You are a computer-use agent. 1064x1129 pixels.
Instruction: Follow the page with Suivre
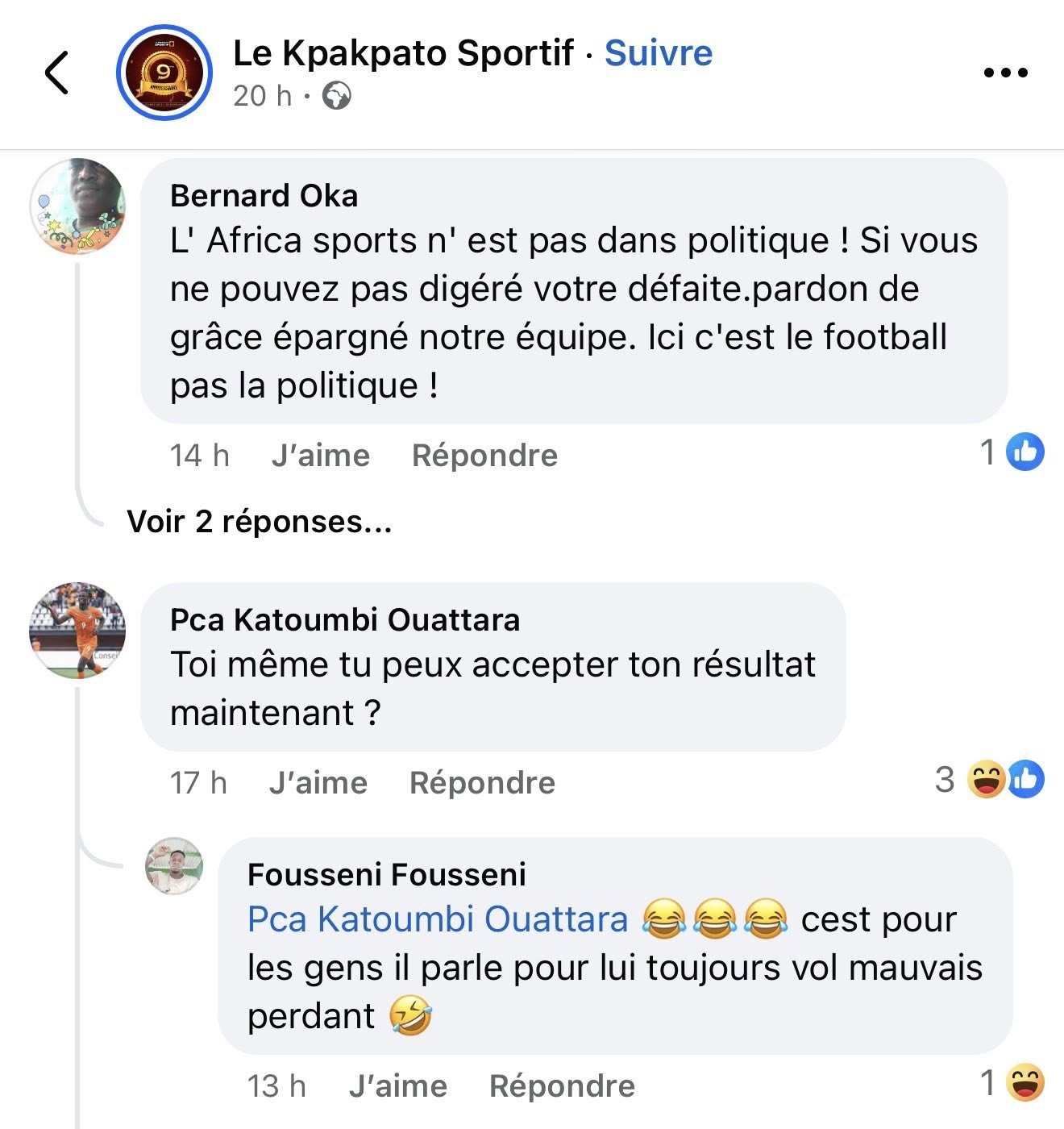point(659,53)
